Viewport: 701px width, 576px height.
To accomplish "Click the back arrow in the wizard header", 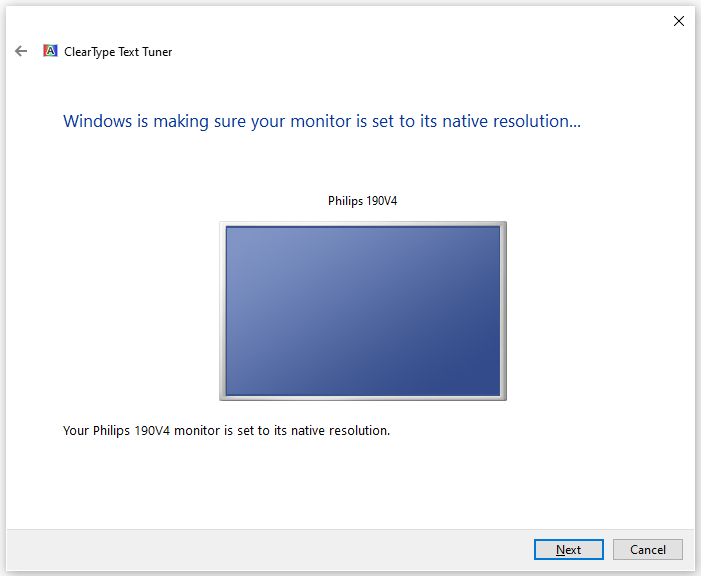I will [21, 51].
